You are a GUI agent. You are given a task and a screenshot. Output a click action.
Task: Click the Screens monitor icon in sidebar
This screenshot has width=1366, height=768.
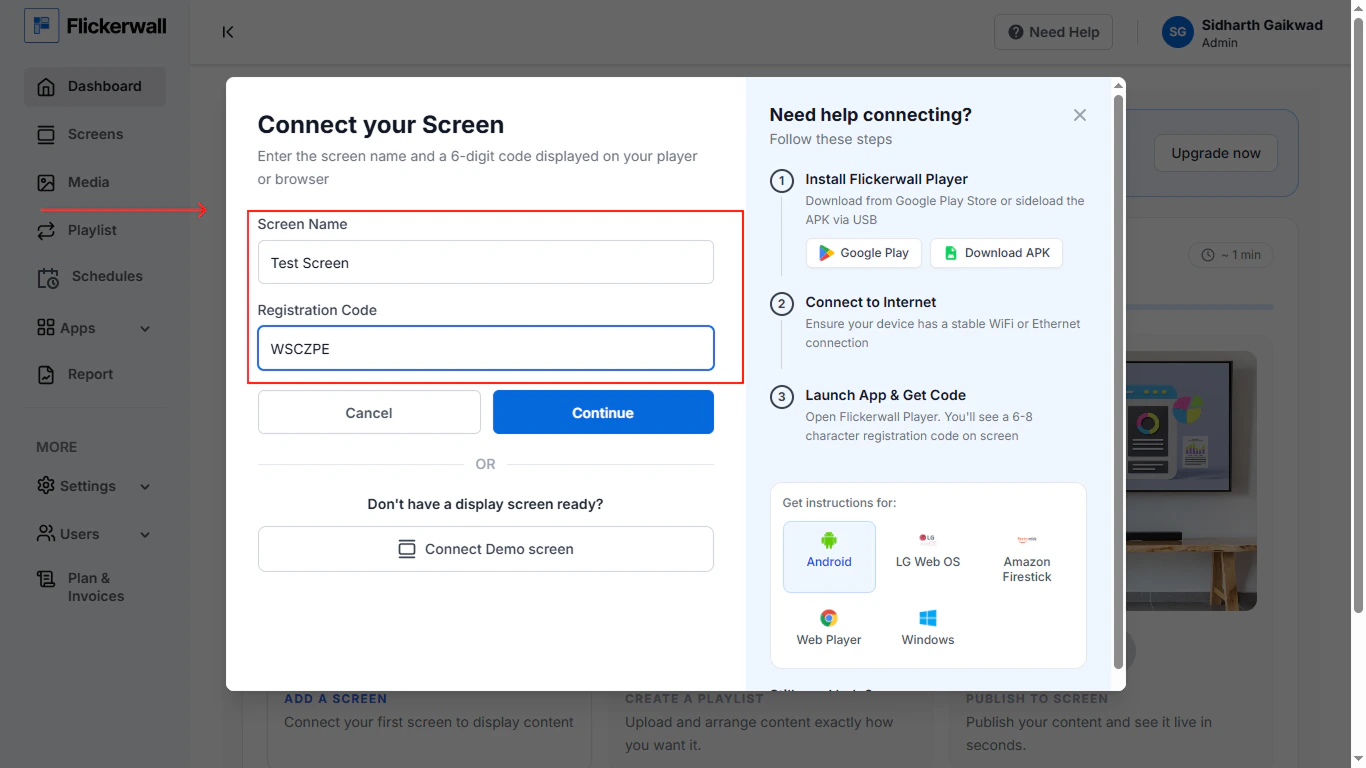(46, 135)
